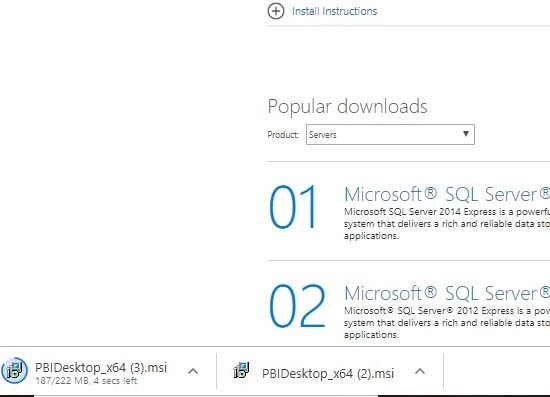Click the 187/222 MB download progress text

86,381
